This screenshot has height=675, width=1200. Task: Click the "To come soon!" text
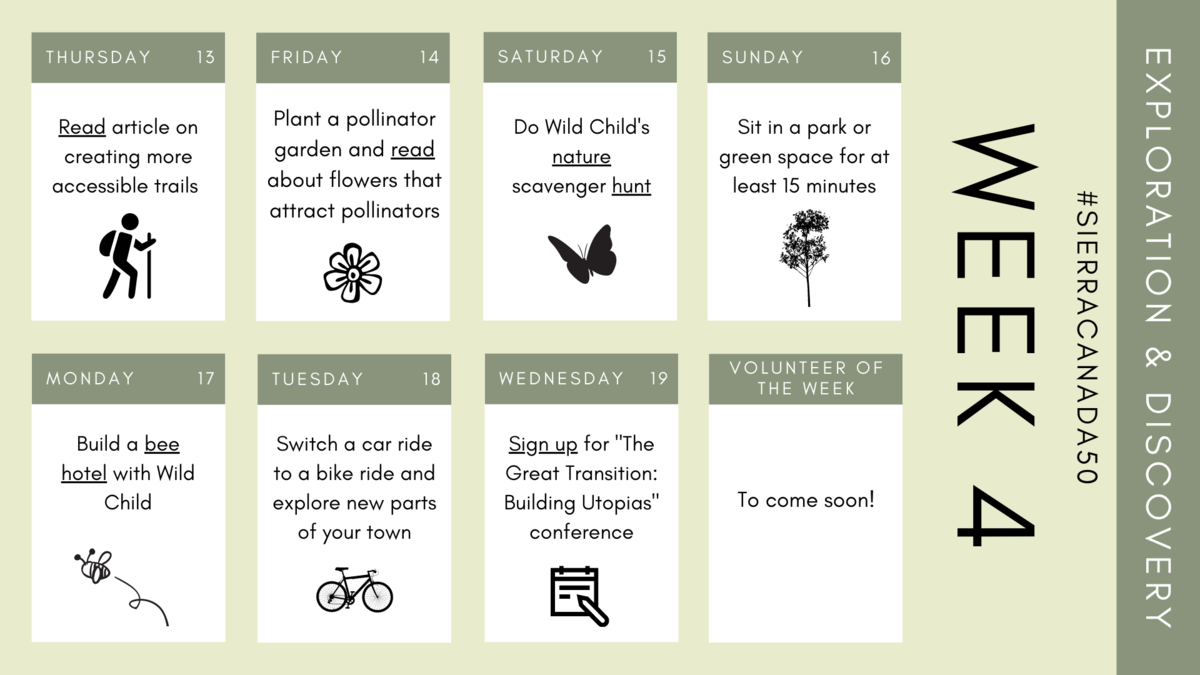(806, 500)
